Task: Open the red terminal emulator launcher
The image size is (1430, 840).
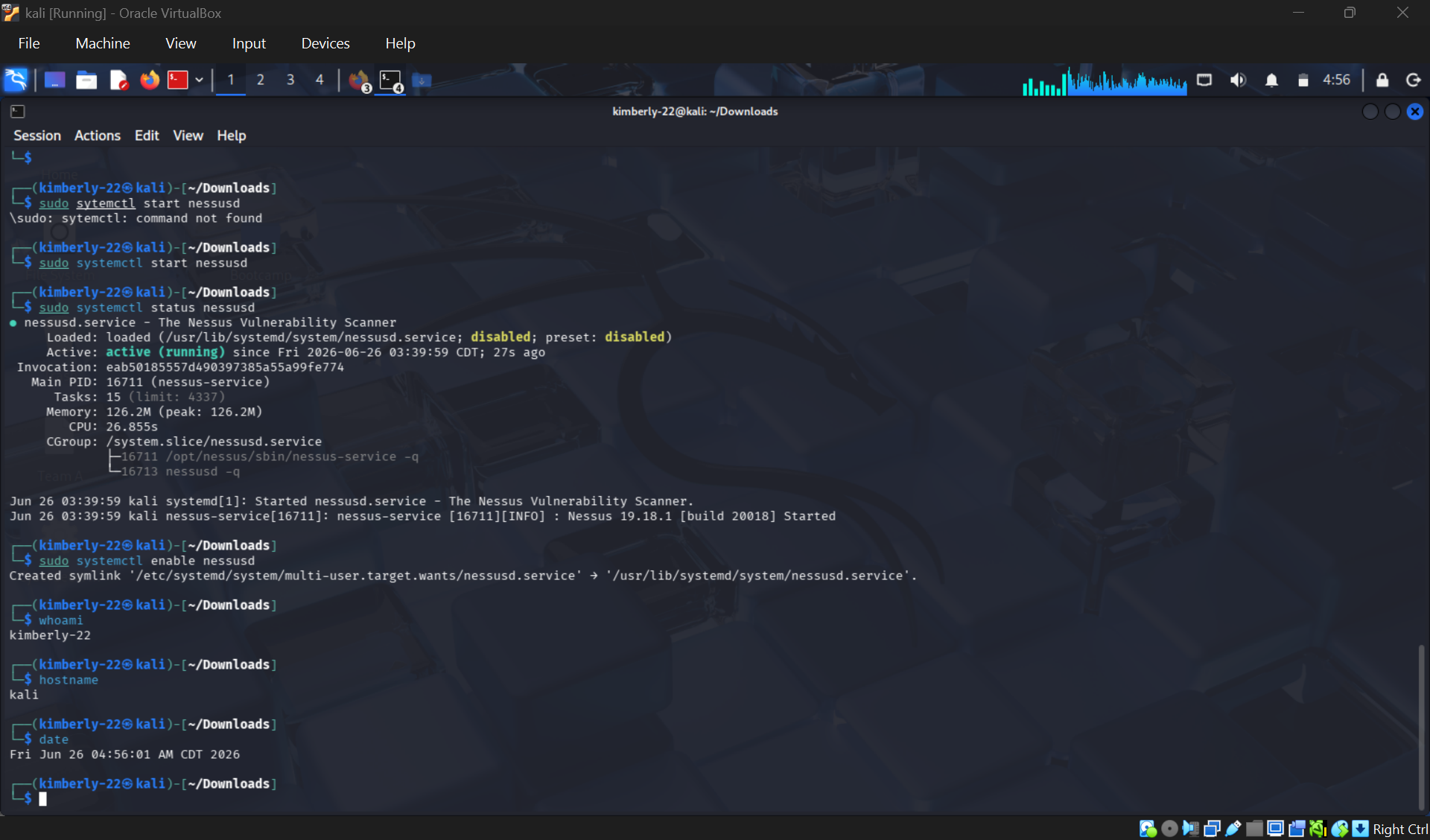Action: 177,80
